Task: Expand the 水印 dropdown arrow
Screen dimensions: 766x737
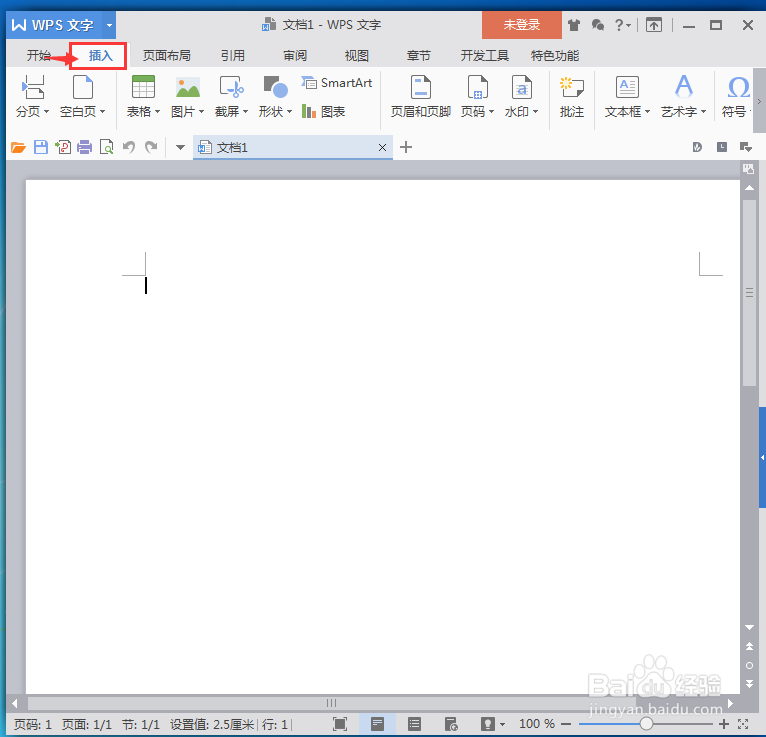Action: (x=535, y=112)
